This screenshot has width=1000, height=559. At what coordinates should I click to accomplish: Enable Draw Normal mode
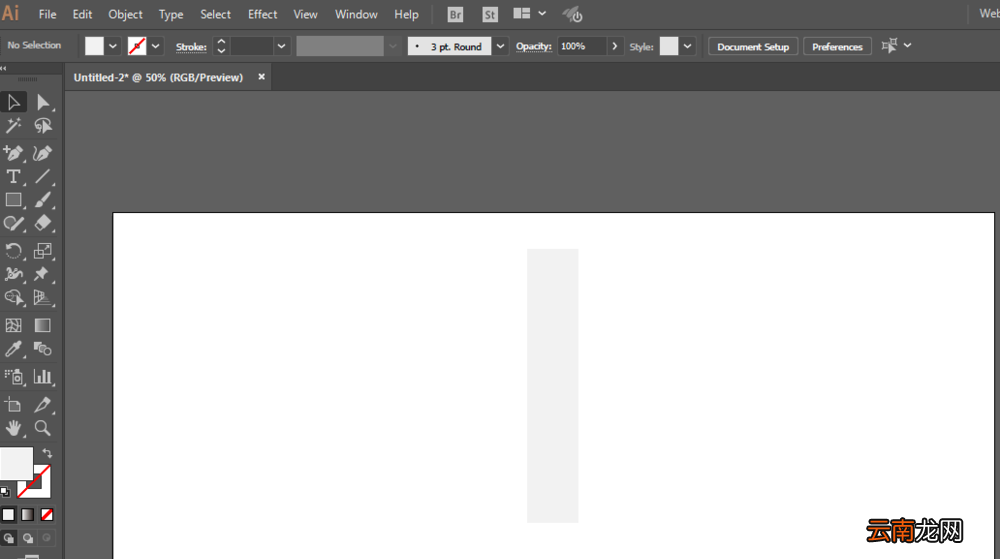[x=8, y=538]
